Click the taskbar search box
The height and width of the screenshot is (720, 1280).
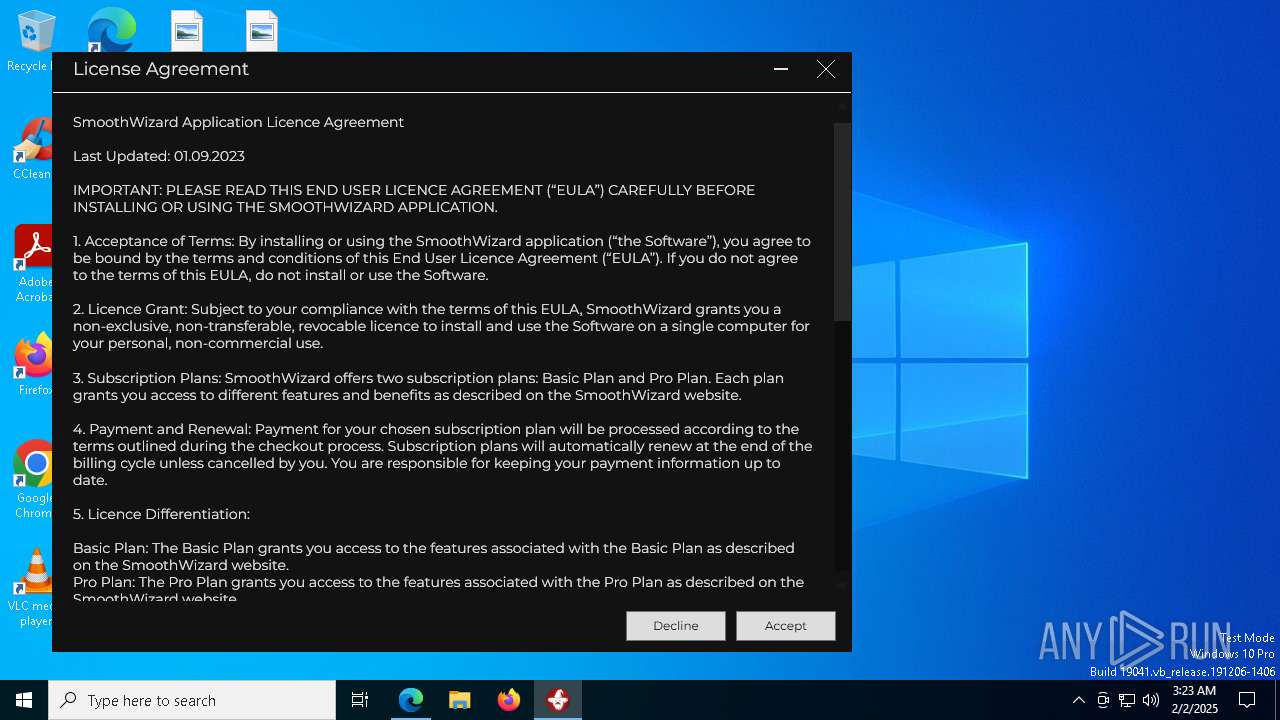coord(192,700)
